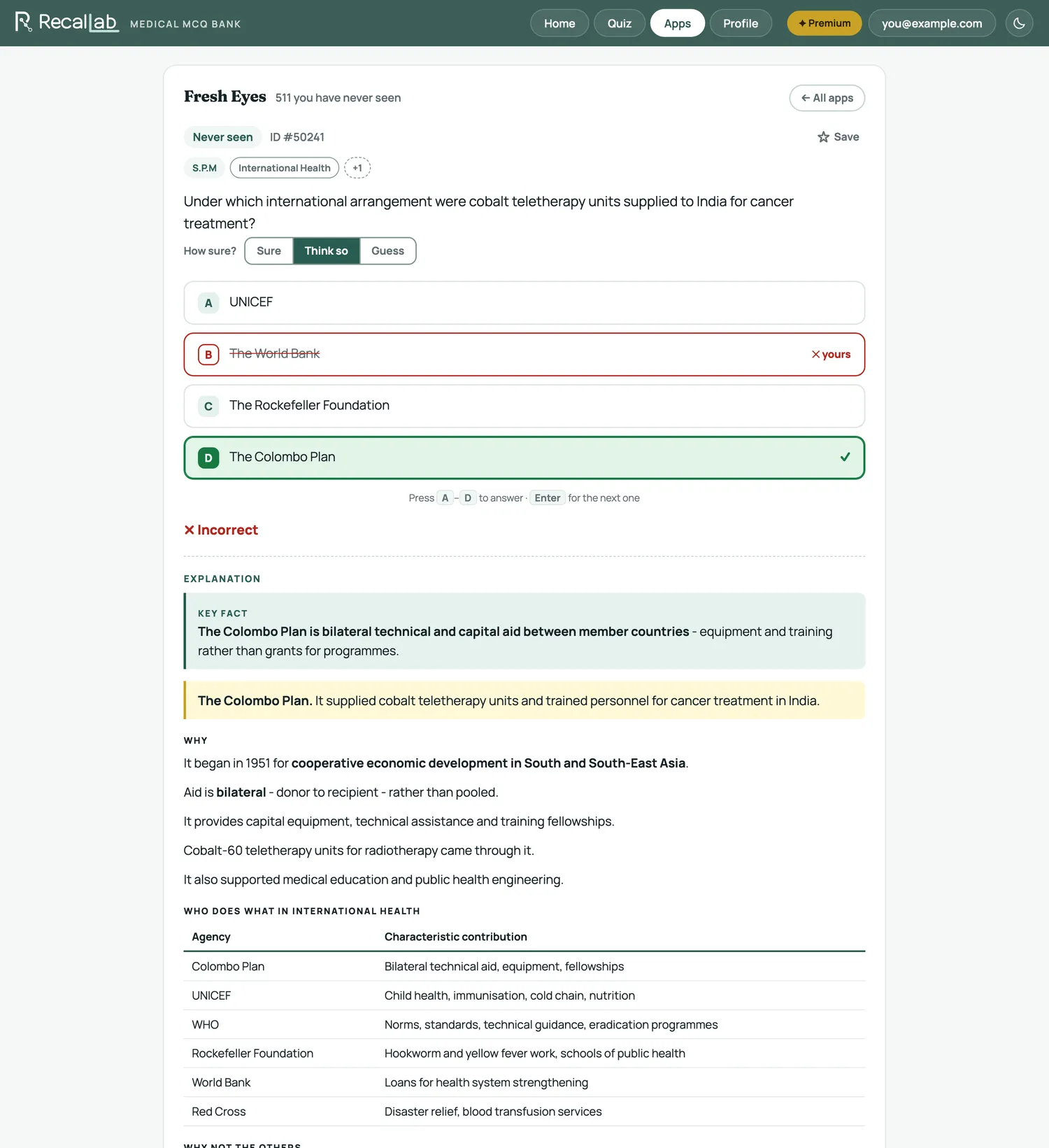Screen dimensions: 1049x1148
Task: Click the Fresh Eyes heading
Action: (225, 97)
